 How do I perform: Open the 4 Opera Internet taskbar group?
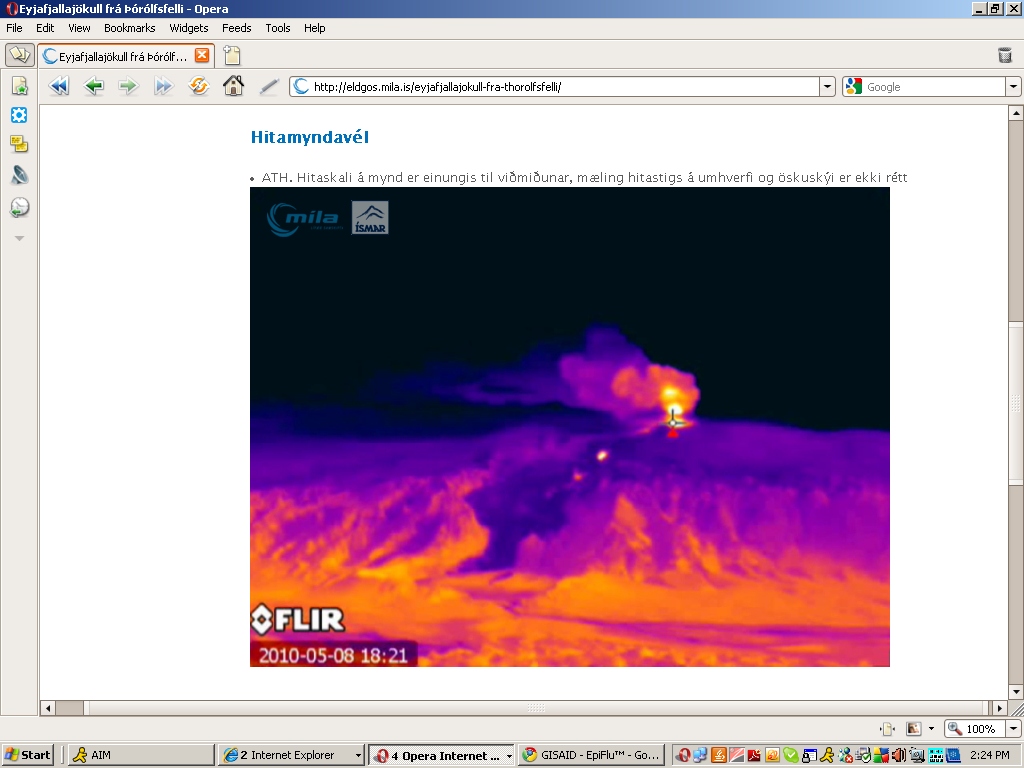[441, 755]
